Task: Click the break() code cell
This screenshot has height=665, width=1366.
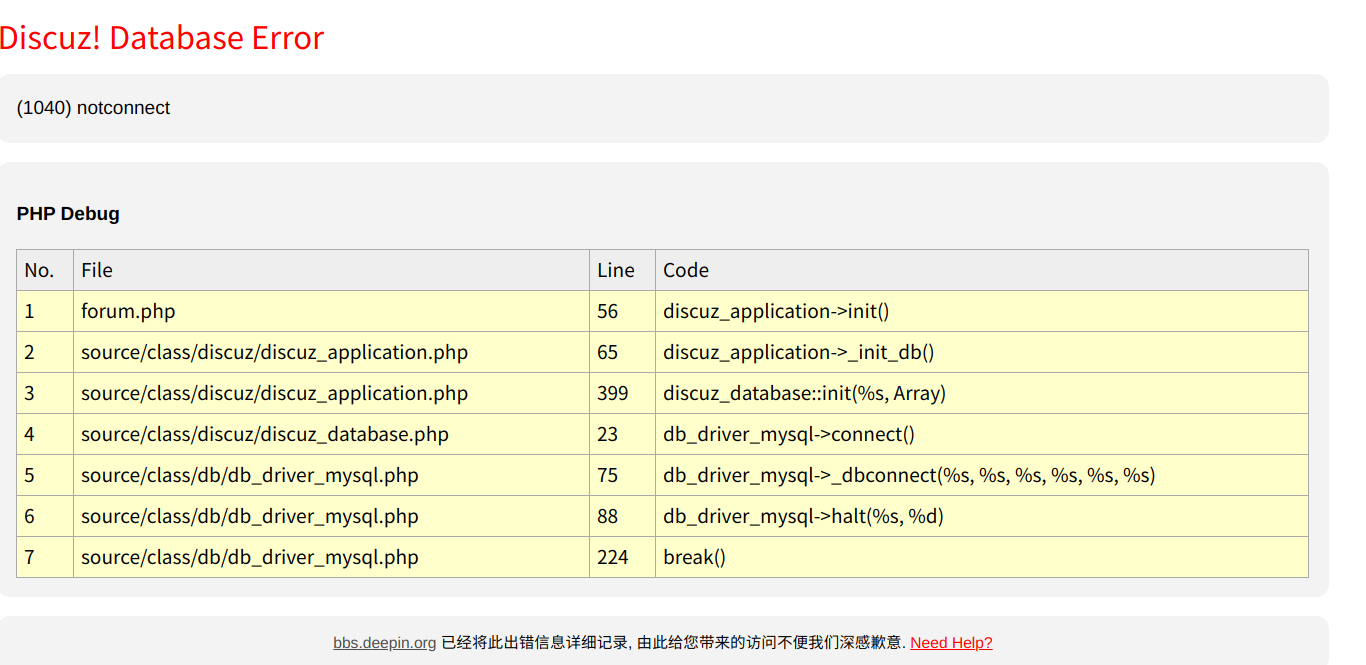Action: [982, 557]
